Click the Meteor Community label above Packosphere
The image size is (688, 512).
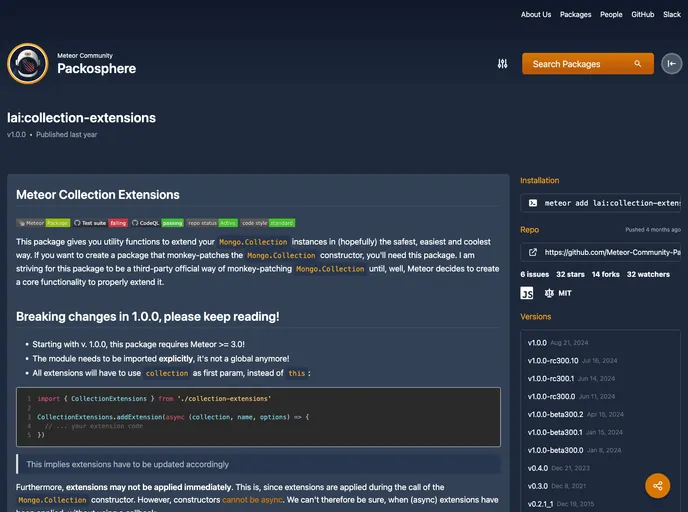pos(85,56)
